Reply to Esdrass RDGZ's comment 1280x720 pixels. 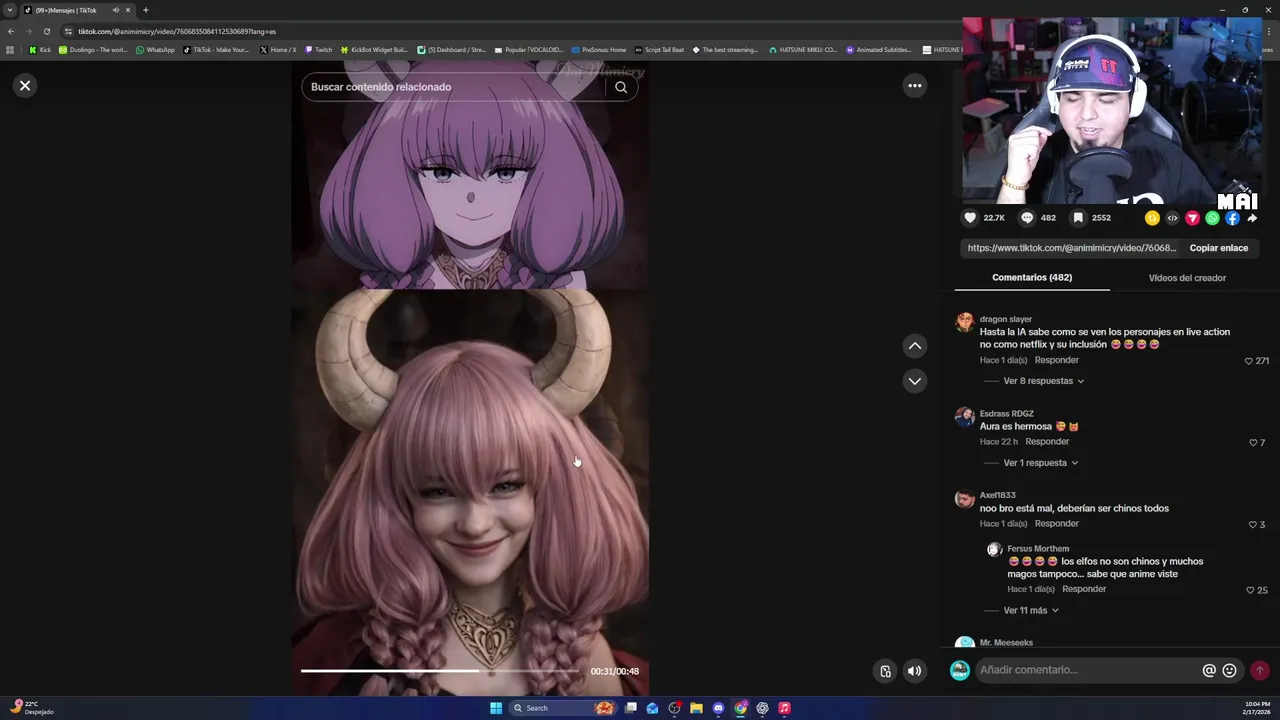pyautogui.click(x=1047, y=442)
